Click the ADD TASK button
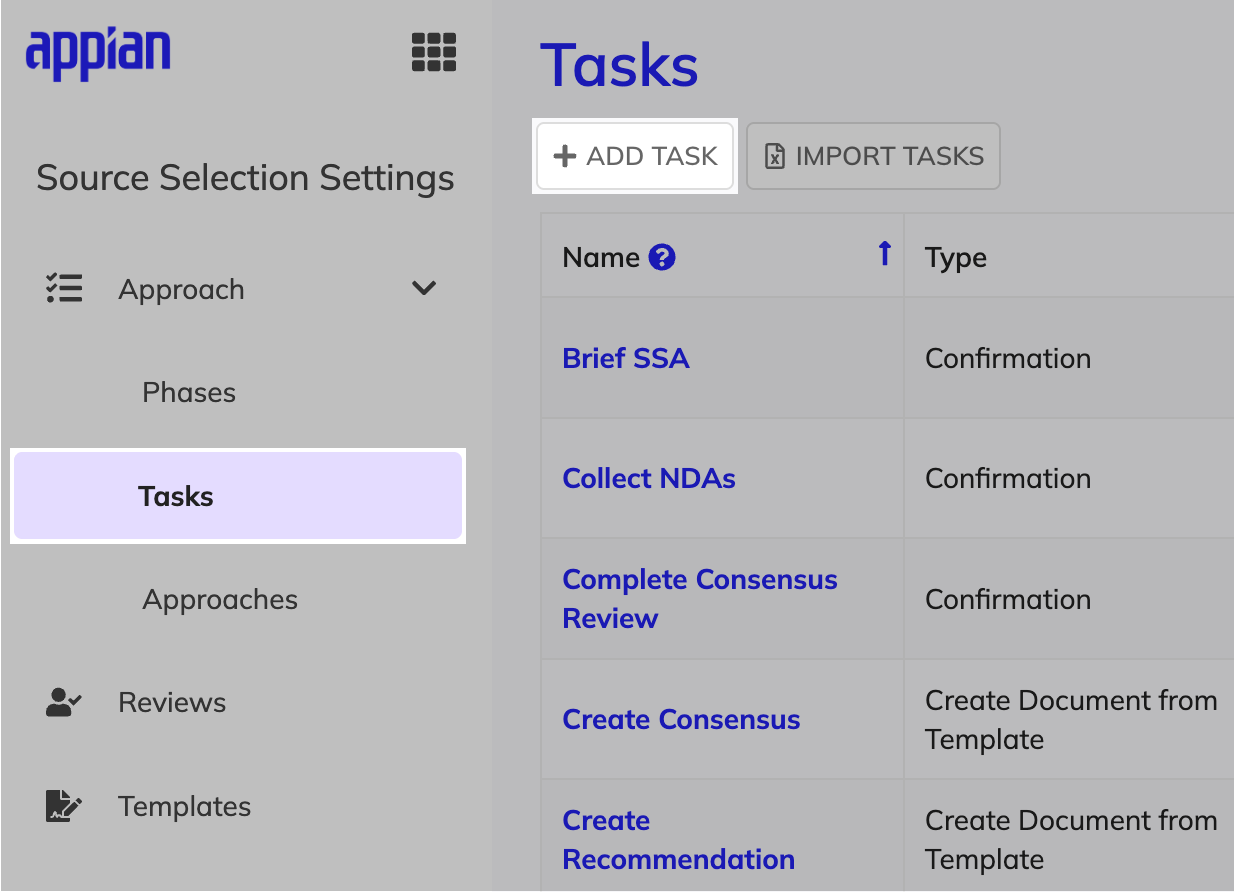Viewport: 1234px width, 892px height. click(636, 156)
